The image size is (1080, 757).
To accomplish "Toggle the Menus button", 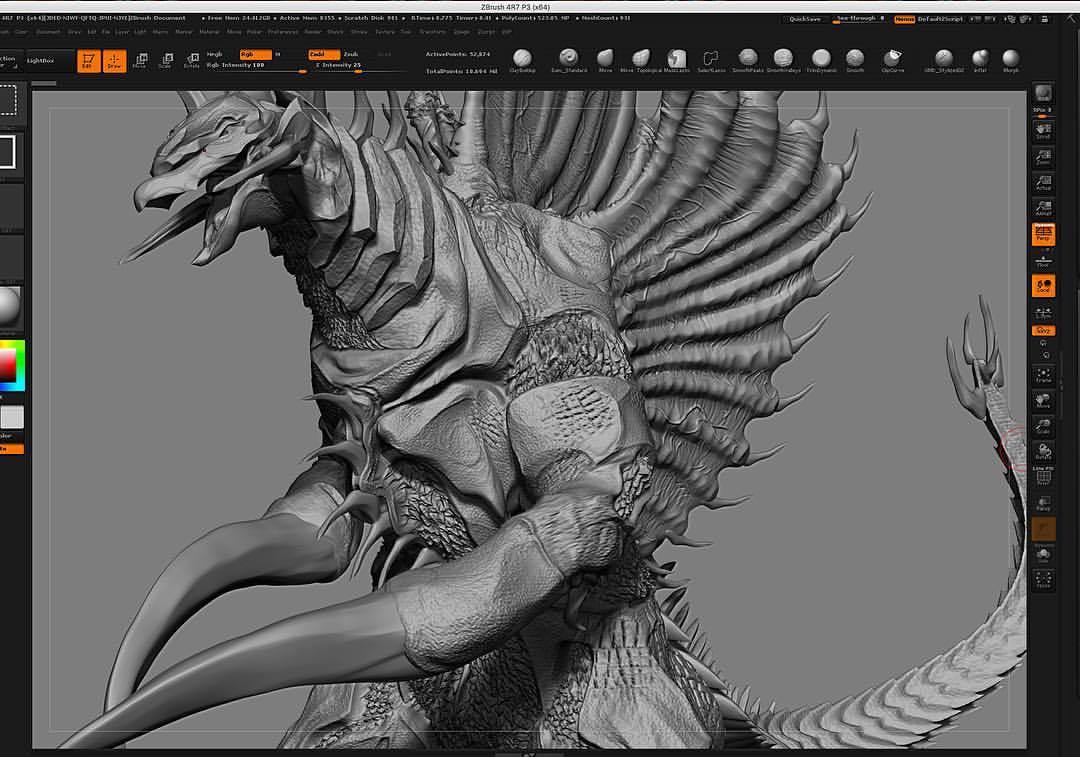I will pos(904,19).
